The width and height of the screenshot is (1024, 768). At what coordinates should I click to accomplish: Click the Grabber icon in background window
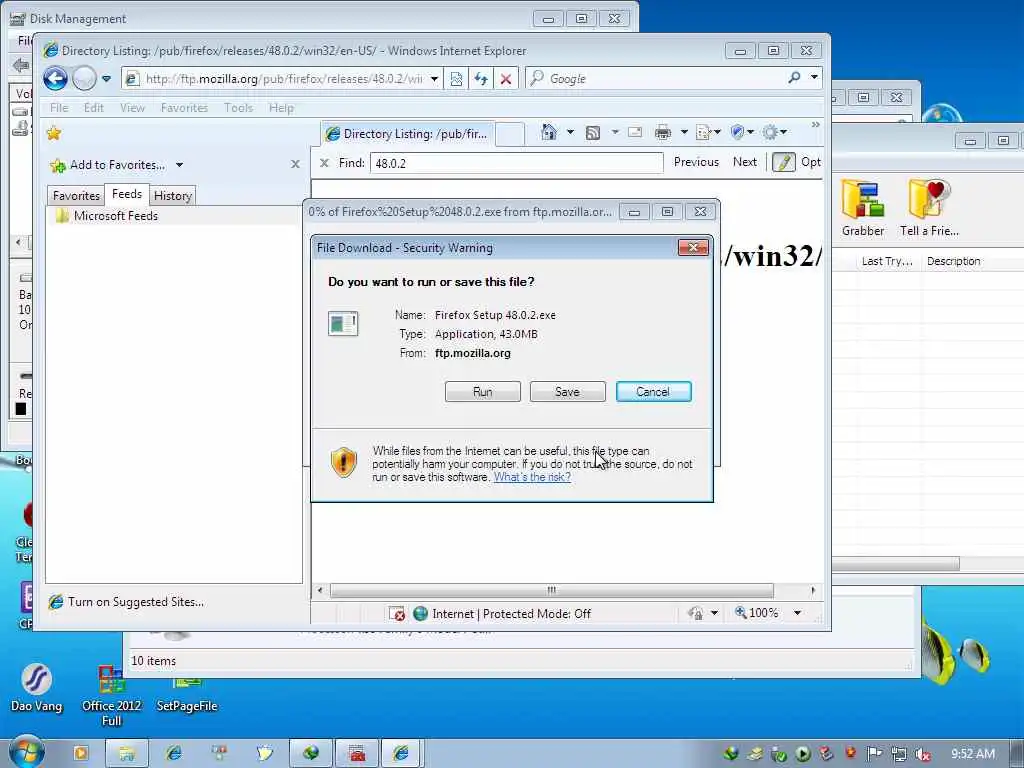[x=863, y=208]
